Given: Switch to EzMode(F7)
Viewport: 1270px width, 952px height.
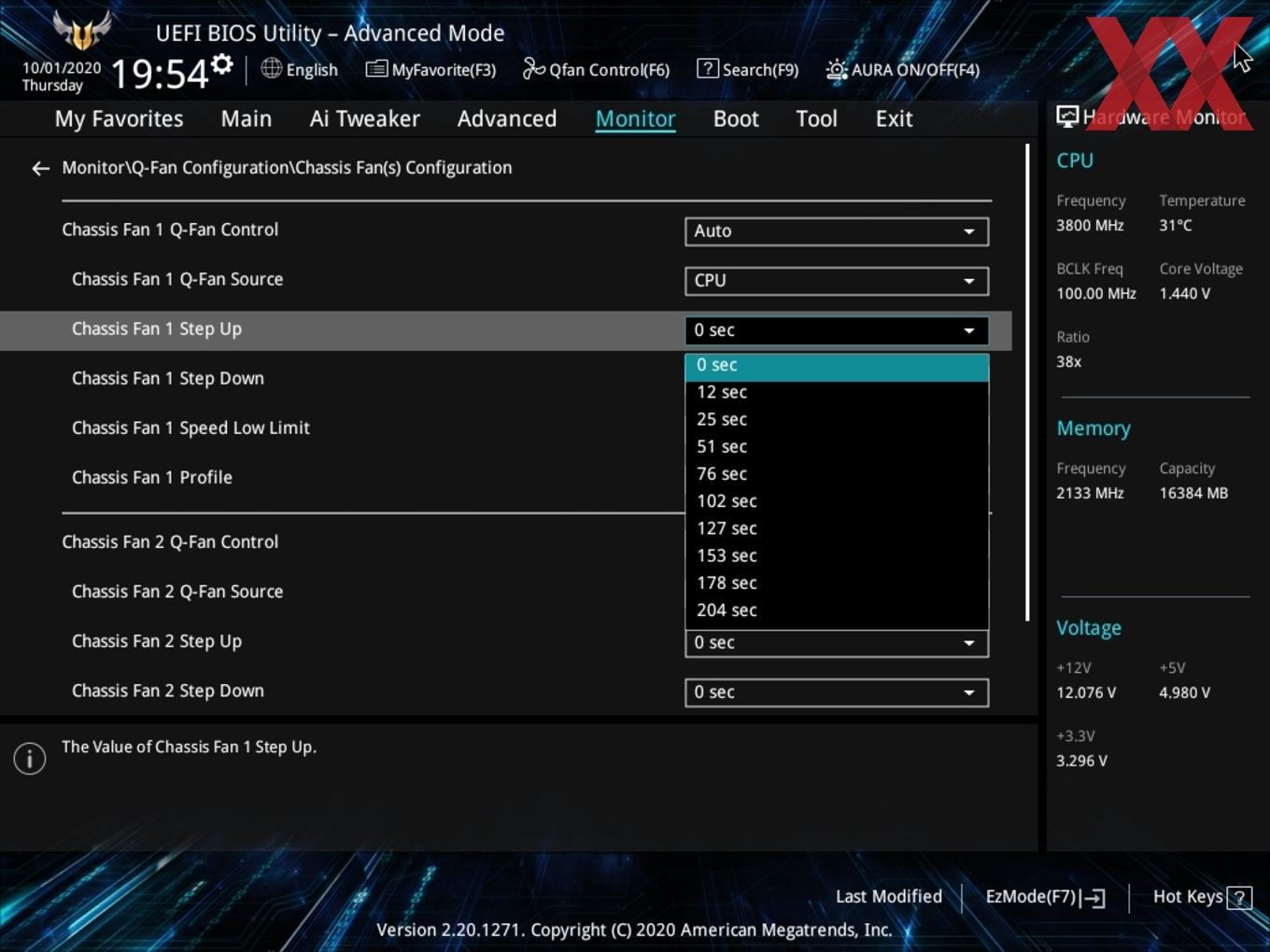Looking at the screenshot, I should [x=1045, y=897].
